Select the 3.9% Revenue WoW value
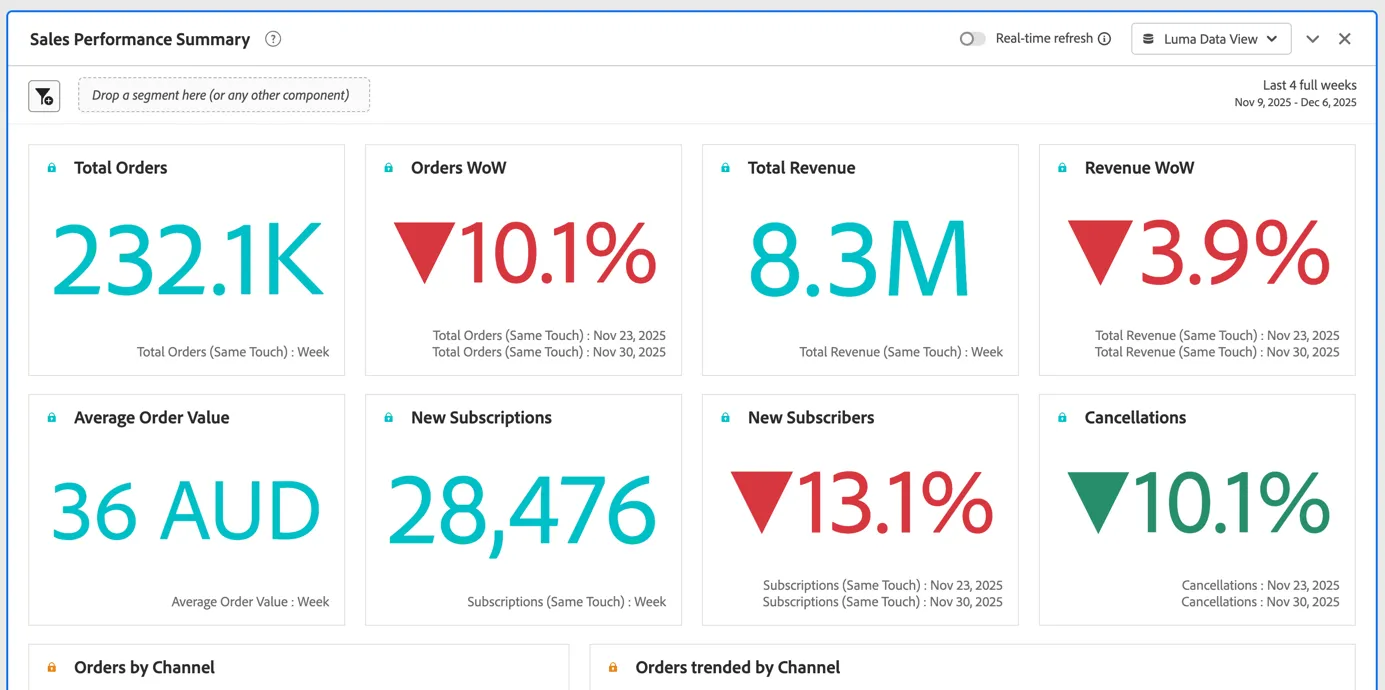This screenshot has width=1385, height=690. pos(1198,253)
